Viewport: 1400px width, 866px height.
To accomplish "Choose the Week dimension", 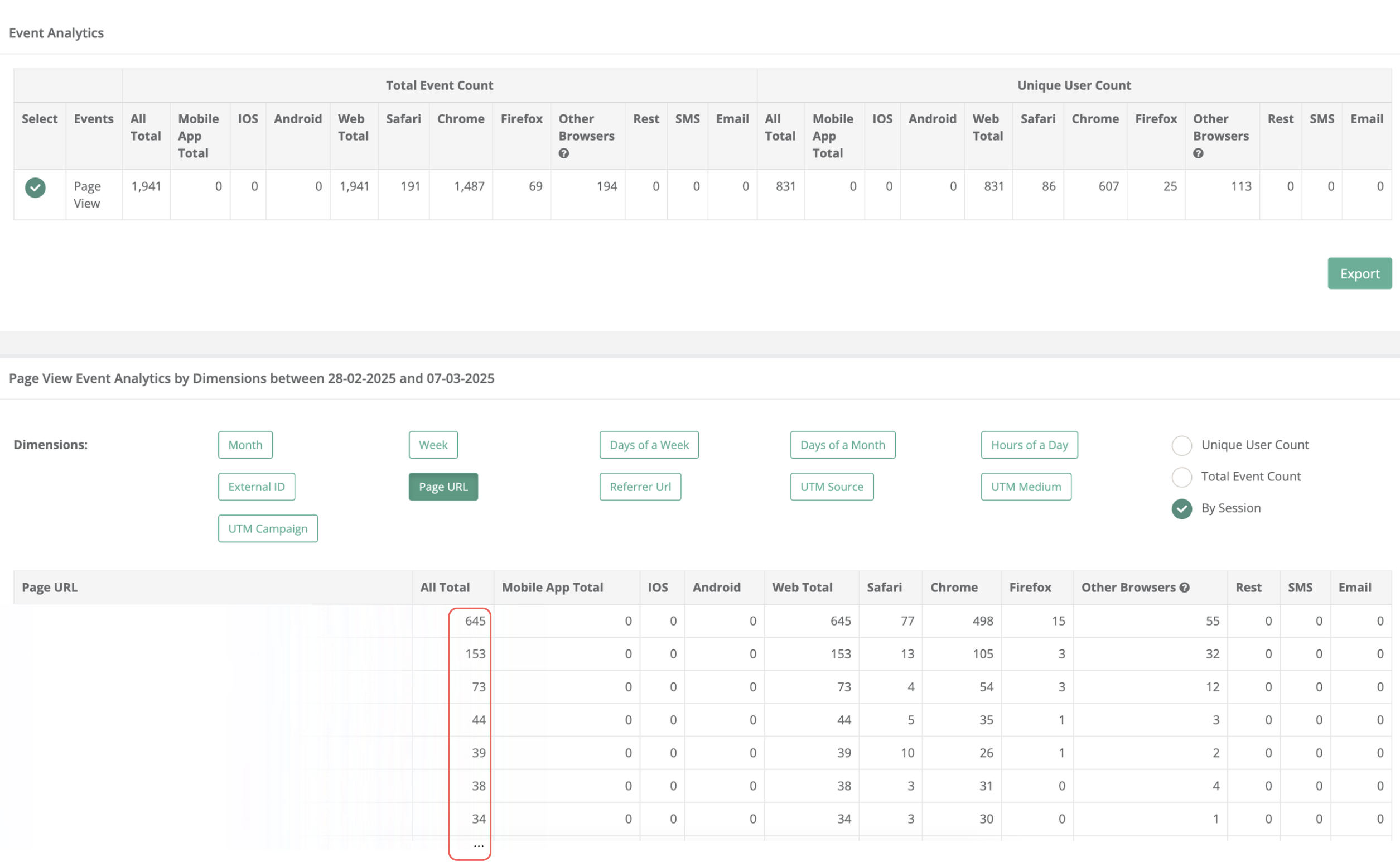I will [x=433, y=445].
